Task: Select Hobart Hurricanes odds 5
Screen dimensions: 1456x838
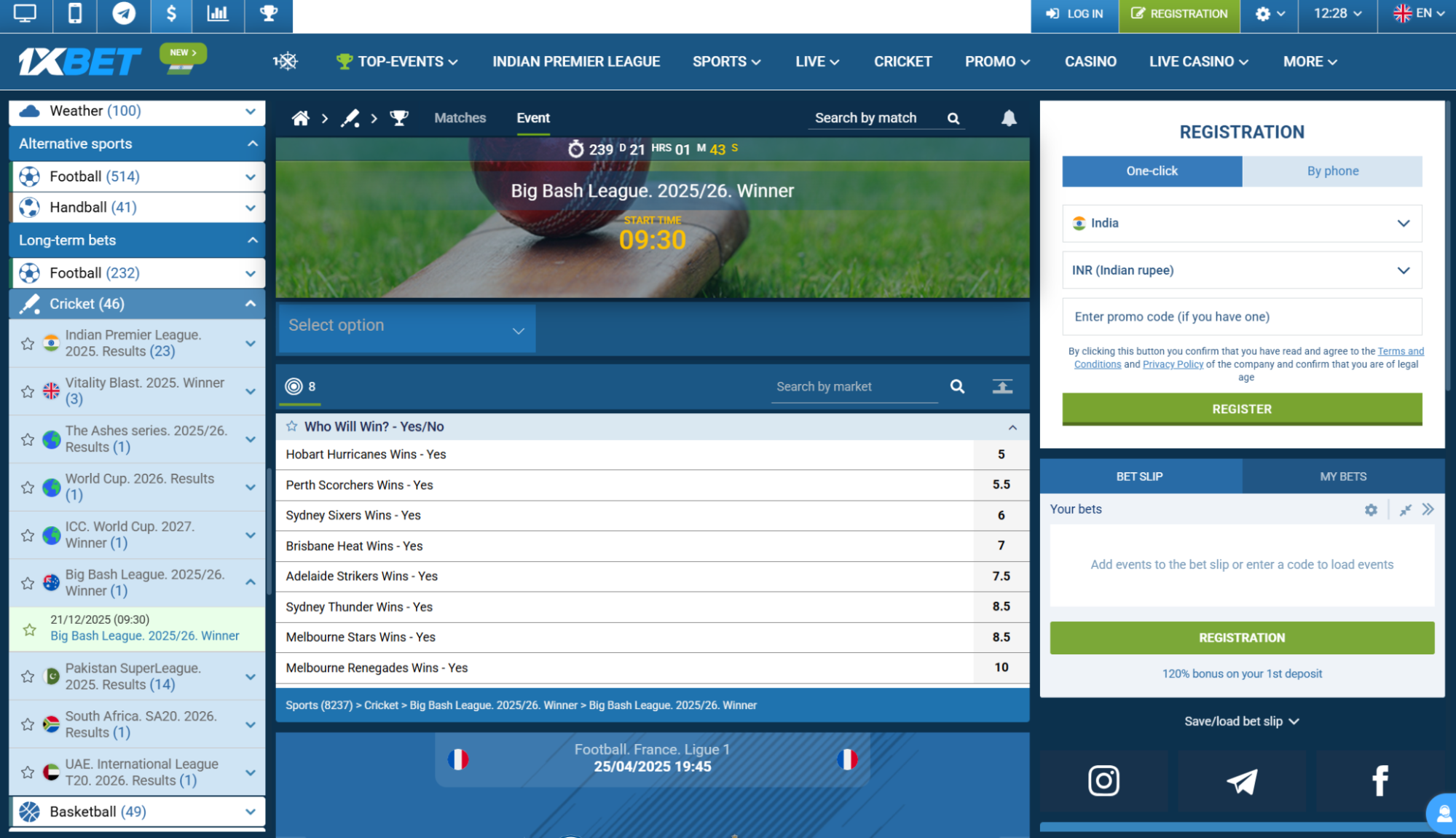Action: [1001, 454]
